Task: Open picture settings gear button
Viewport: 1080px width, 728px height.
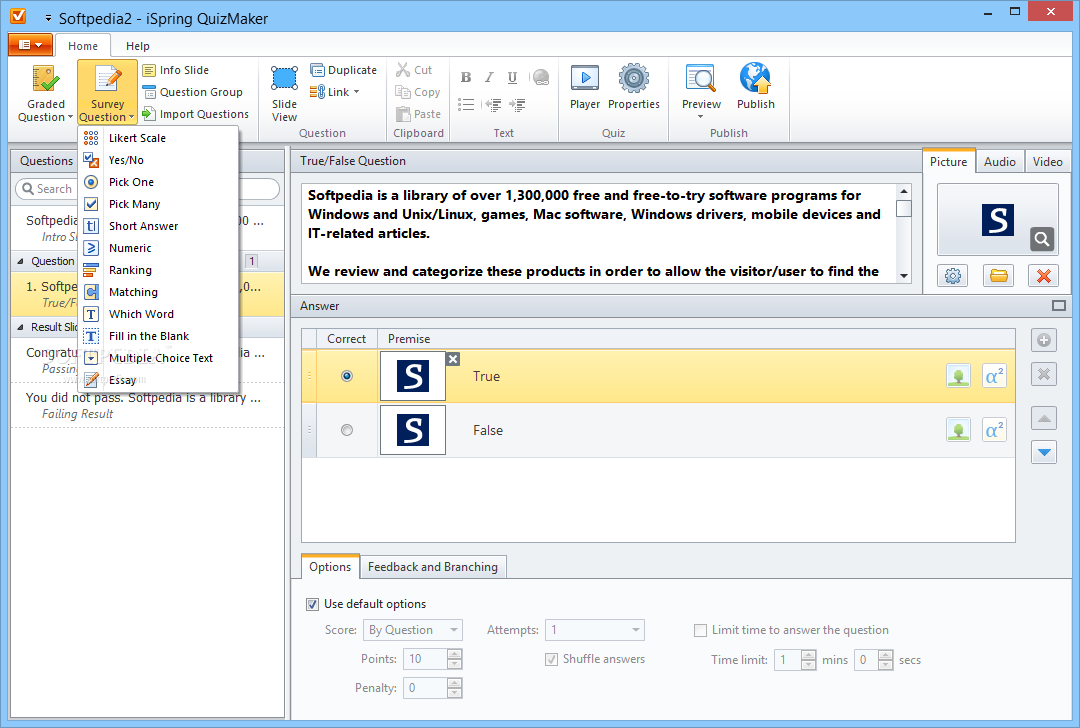Action: pyautogui.click(x=953, y=276)
